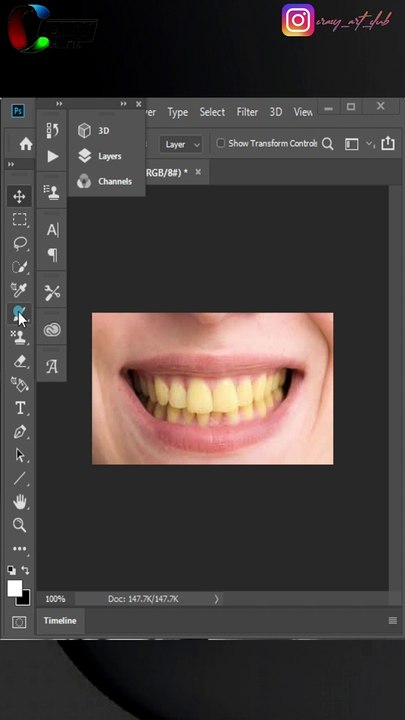Select the Eyedropper tool

[x=19, y=290]
